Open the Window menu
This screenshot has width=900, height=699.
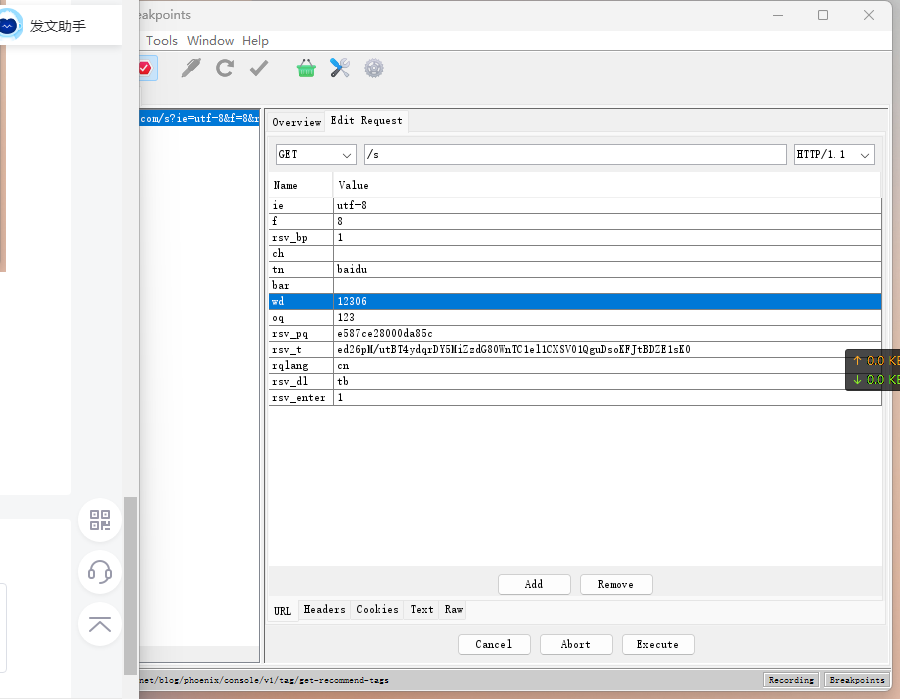click(210, 41)
